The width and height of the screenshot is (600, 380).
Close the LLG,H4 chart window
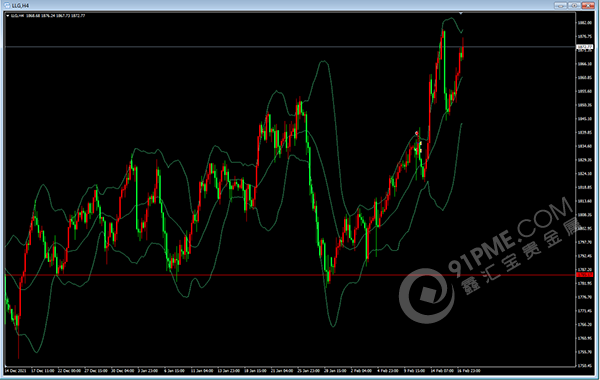pyautogui.click(x=588, y=5)
